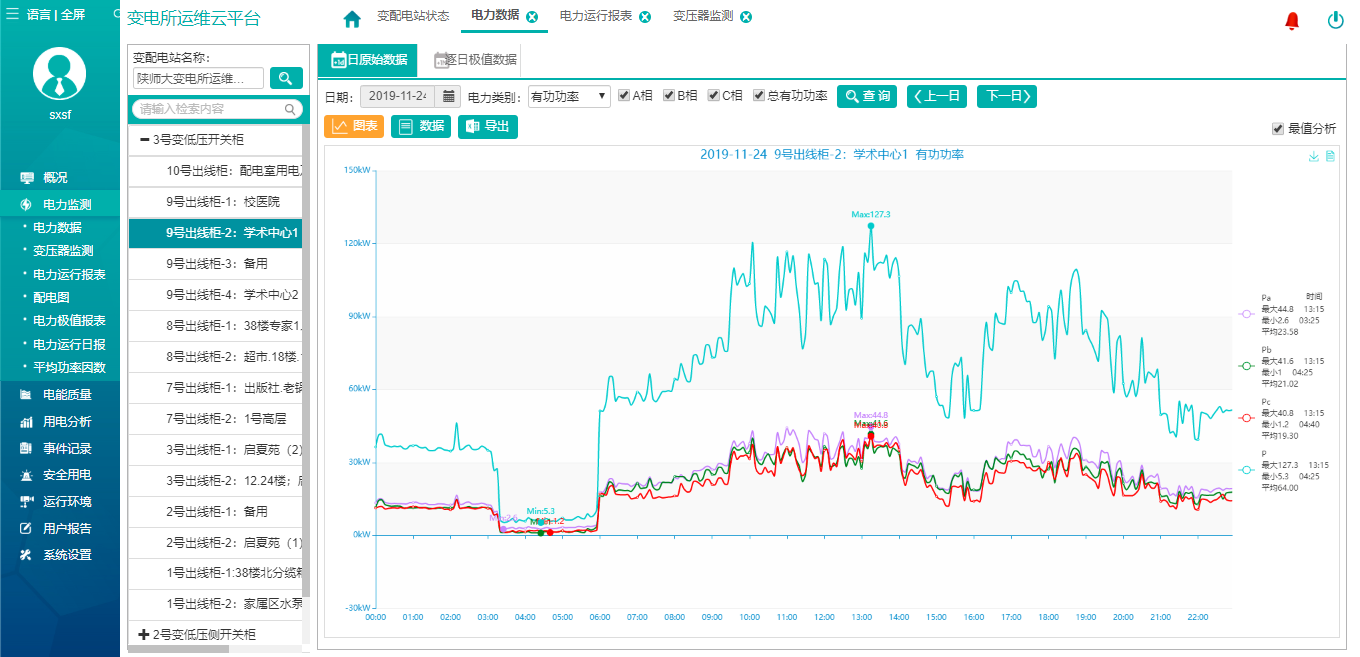The height and width of the screenshot is (657, 1360).
Task: Open the 电力类别 dropdown
Action: (x=569, y=96)
